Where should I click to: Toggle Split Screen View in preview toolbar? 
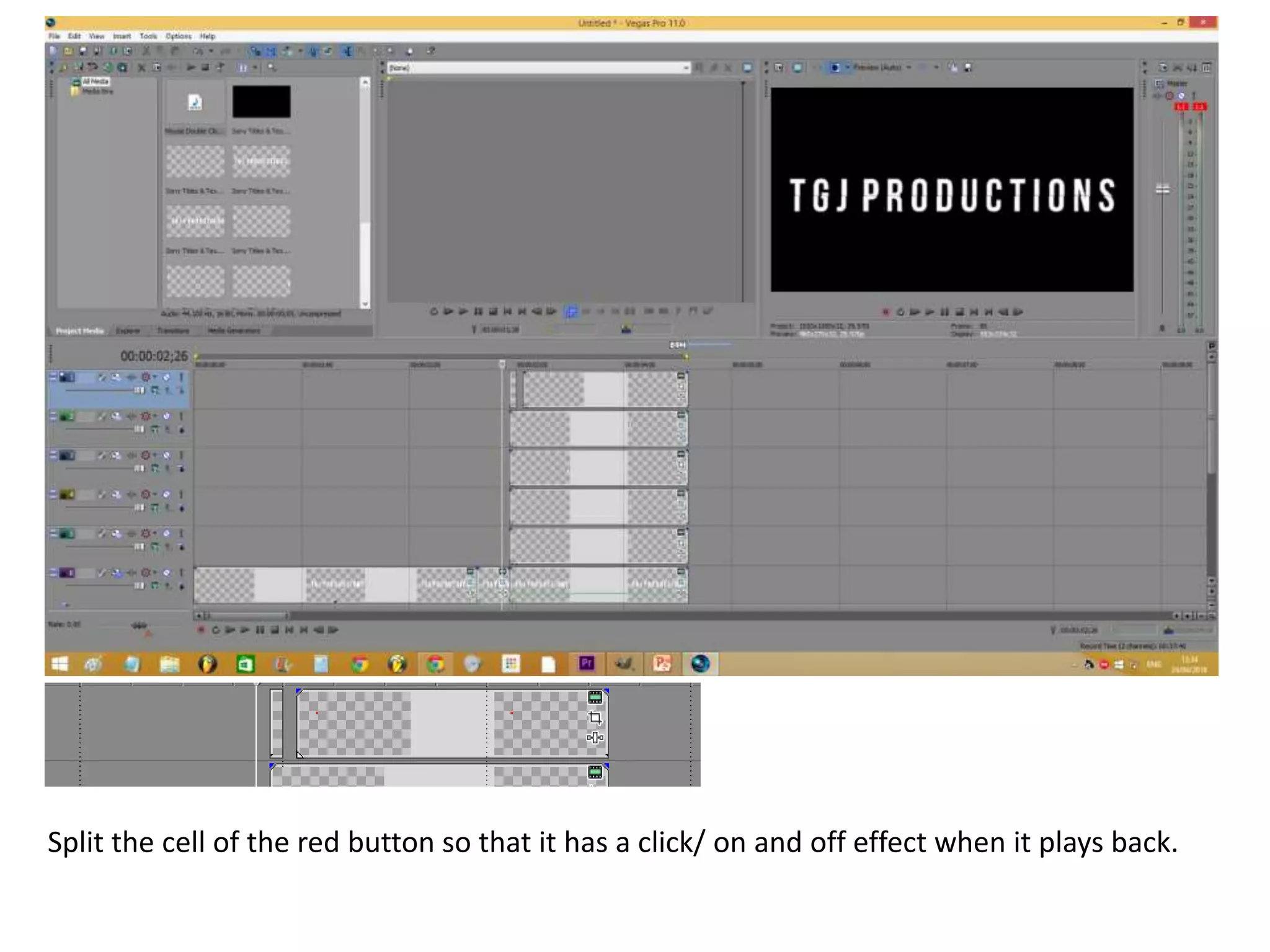(835, 67)
